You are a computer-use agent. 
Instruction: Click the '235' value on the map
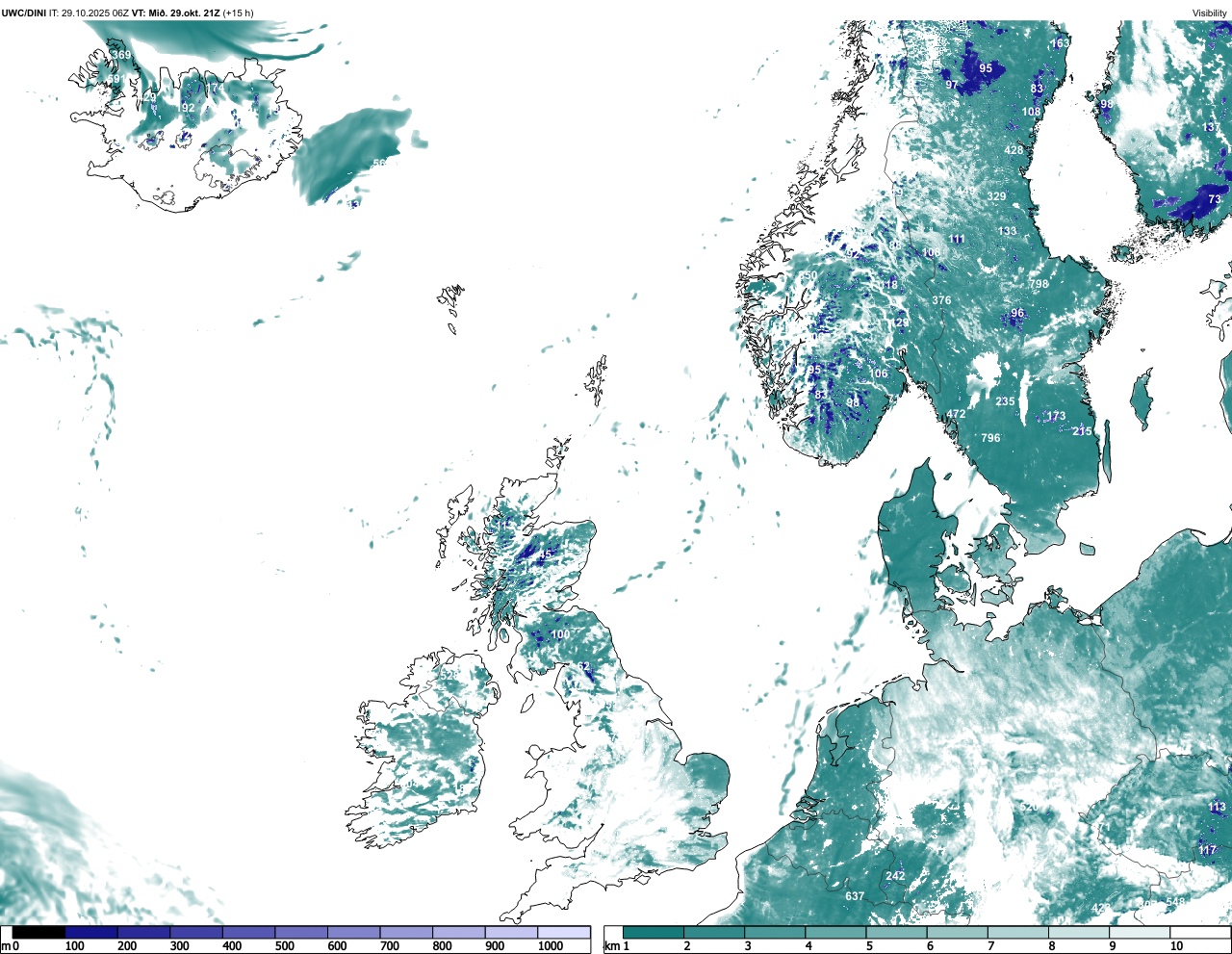1005,401
